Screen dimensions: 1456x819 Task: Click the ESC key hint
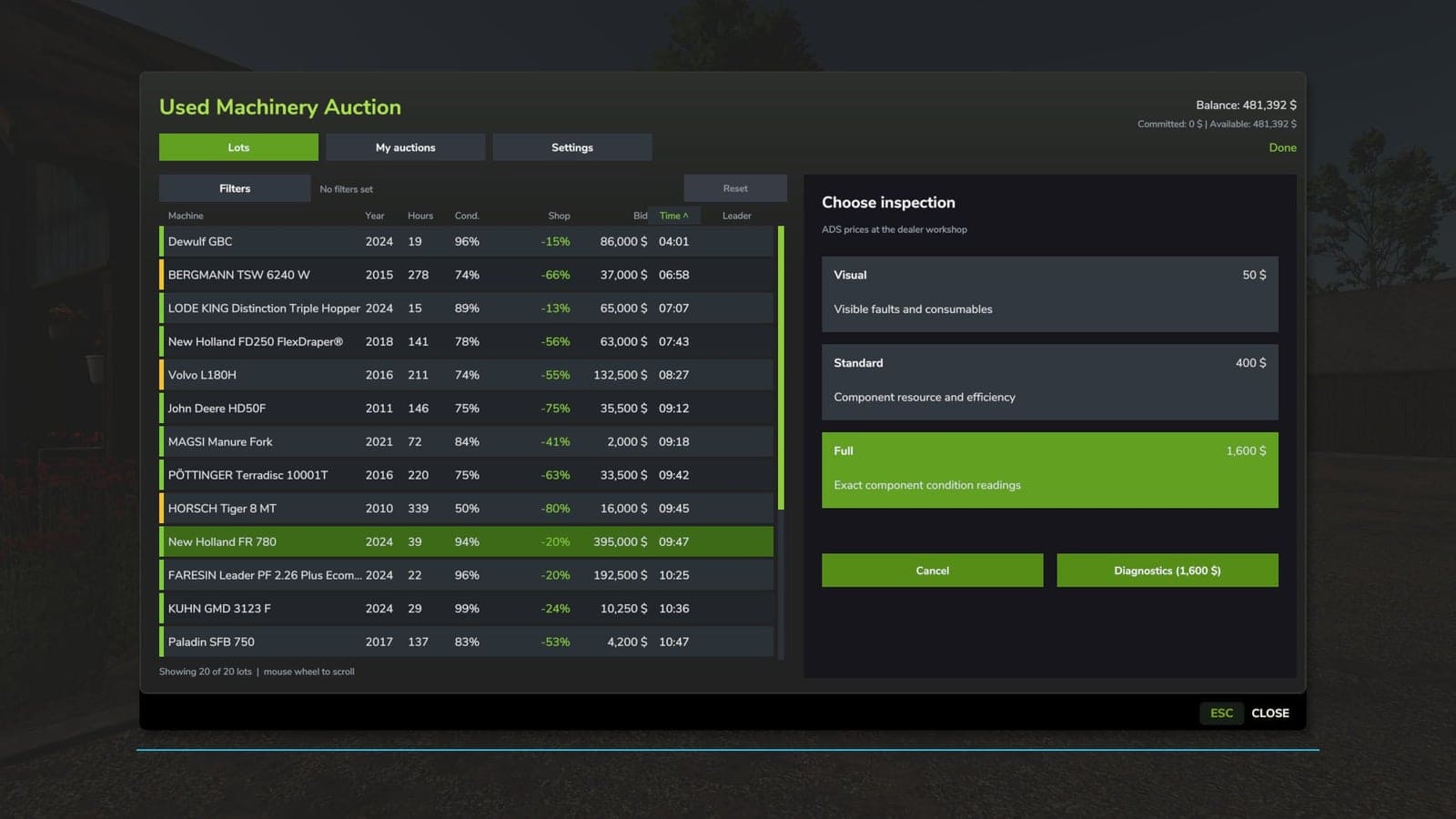tap(1221, 713)
